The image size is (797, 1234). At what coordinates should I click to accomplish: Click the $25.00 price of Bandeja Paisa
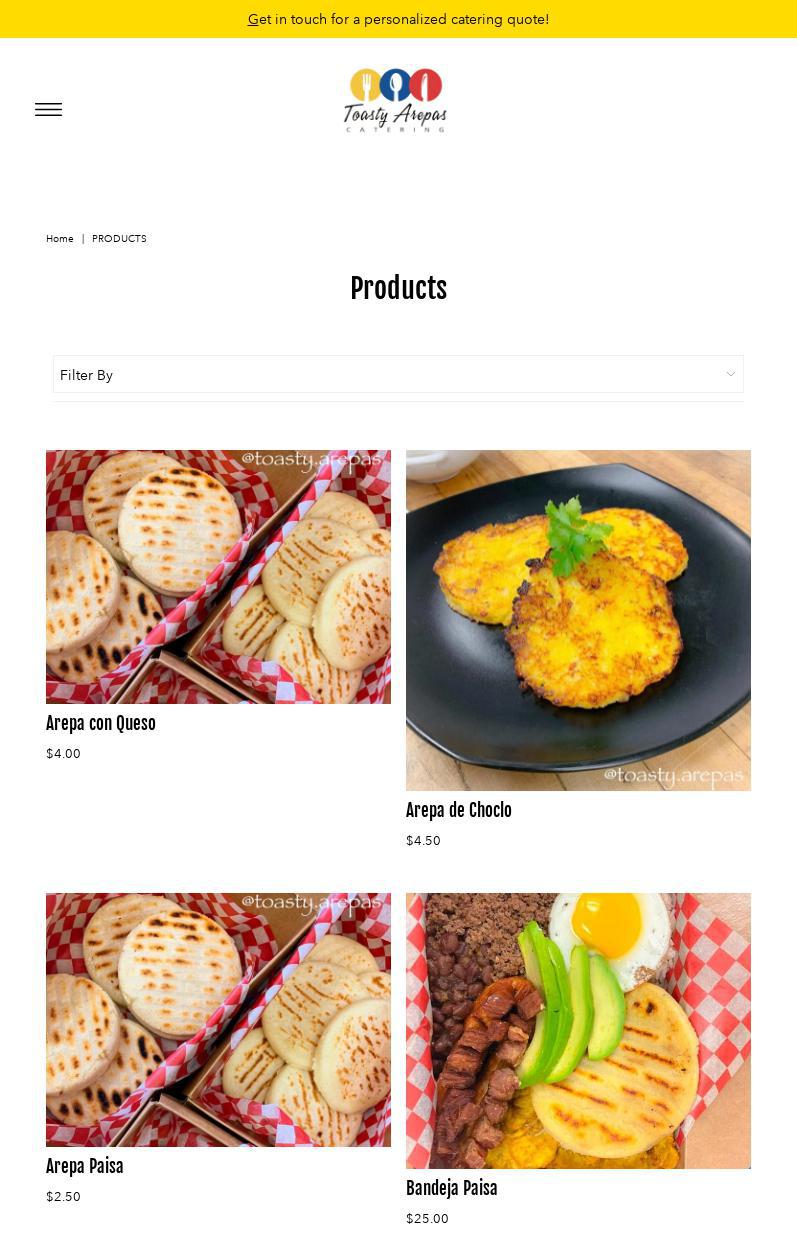click(x=427, y=1219)
